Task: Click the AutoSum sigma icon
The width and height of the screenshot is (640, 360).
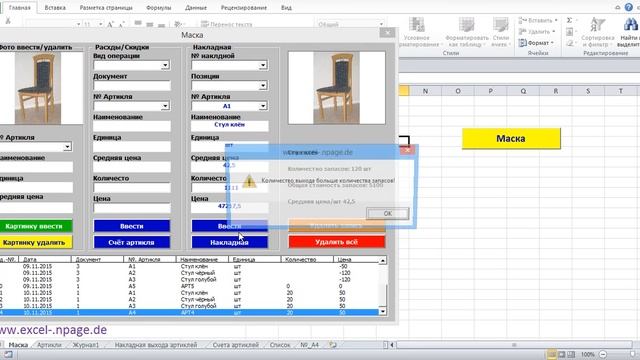Action: point(569,20)
